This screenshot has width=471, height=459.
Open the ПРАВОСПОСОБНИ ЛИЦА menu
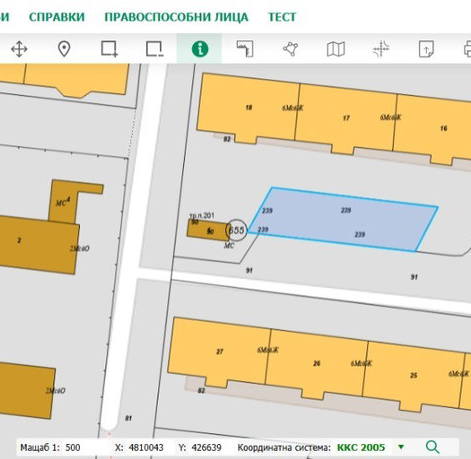click(x=176, y=17)
